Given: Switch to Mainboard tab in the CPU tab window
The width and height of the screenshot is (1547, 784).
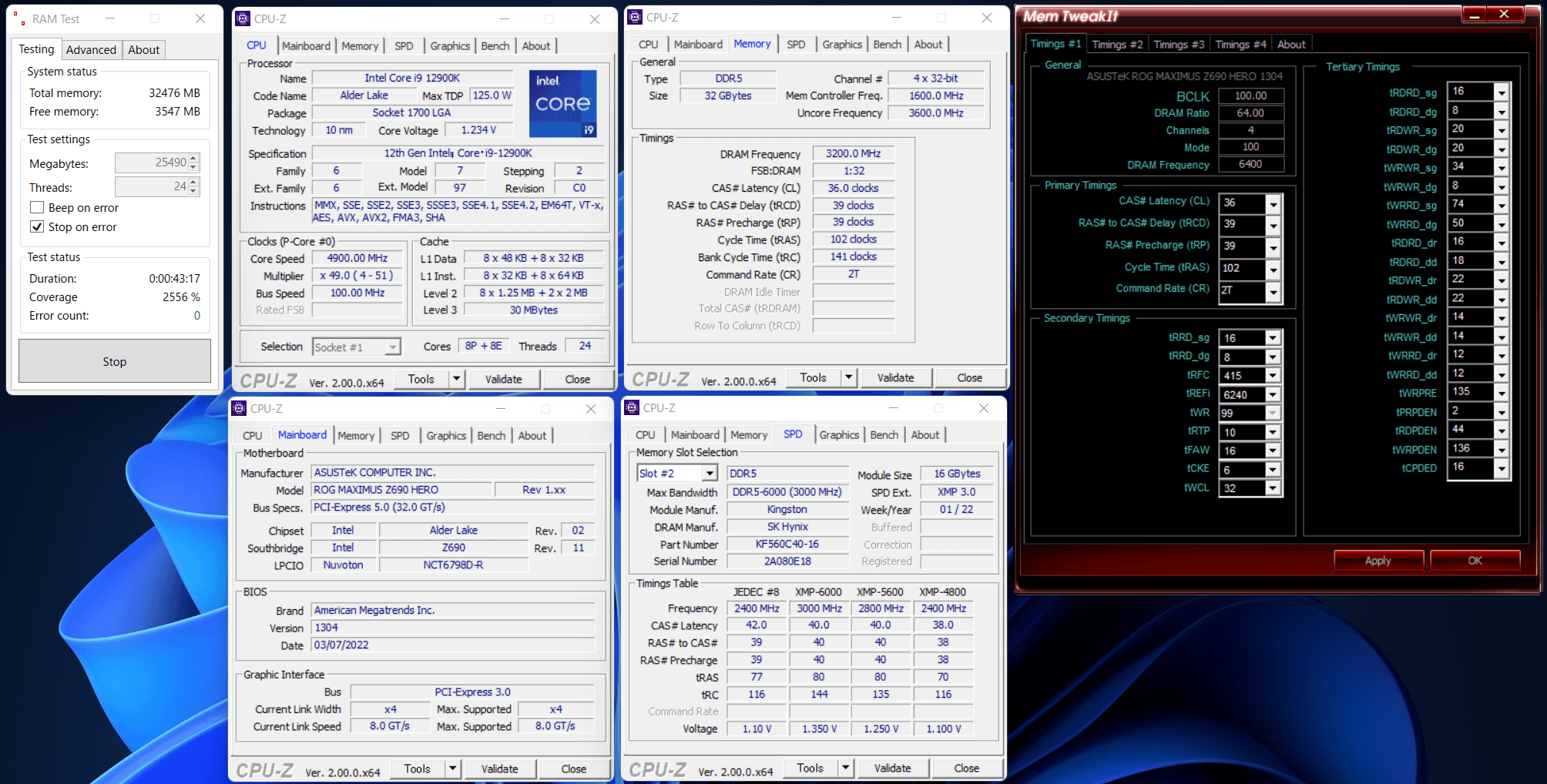Looking at the screenshot, I should [x=306, y=45].
